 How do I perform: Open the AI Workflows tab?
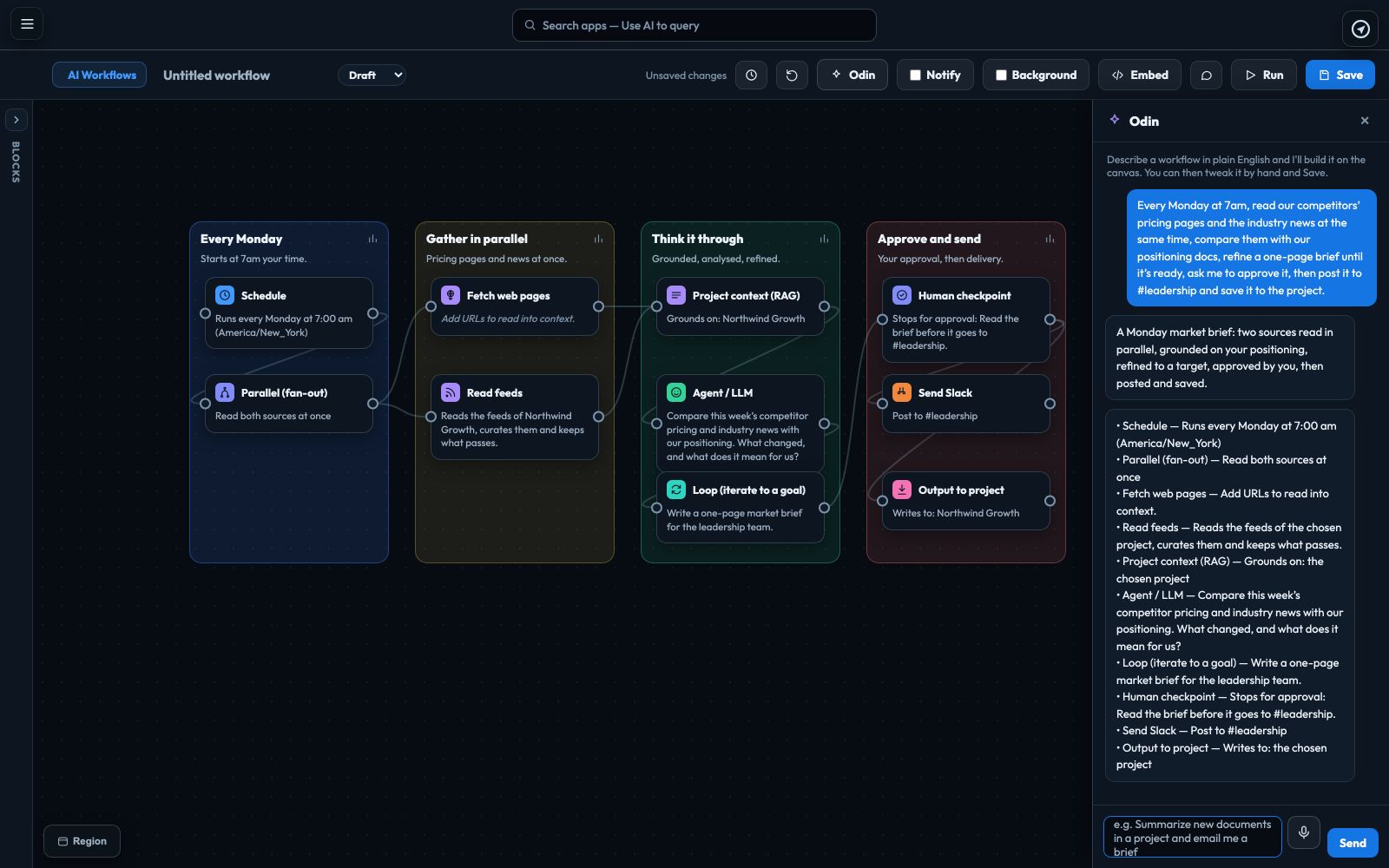coord(99,76)
